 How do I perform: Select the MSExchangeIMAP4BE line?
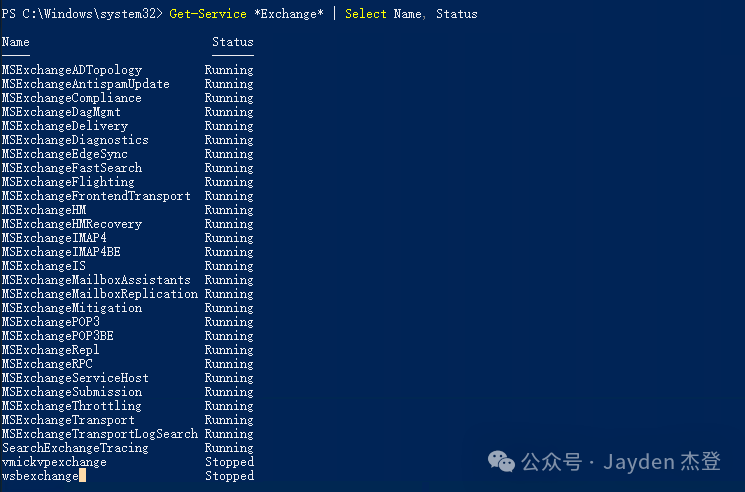pos(61,252)
